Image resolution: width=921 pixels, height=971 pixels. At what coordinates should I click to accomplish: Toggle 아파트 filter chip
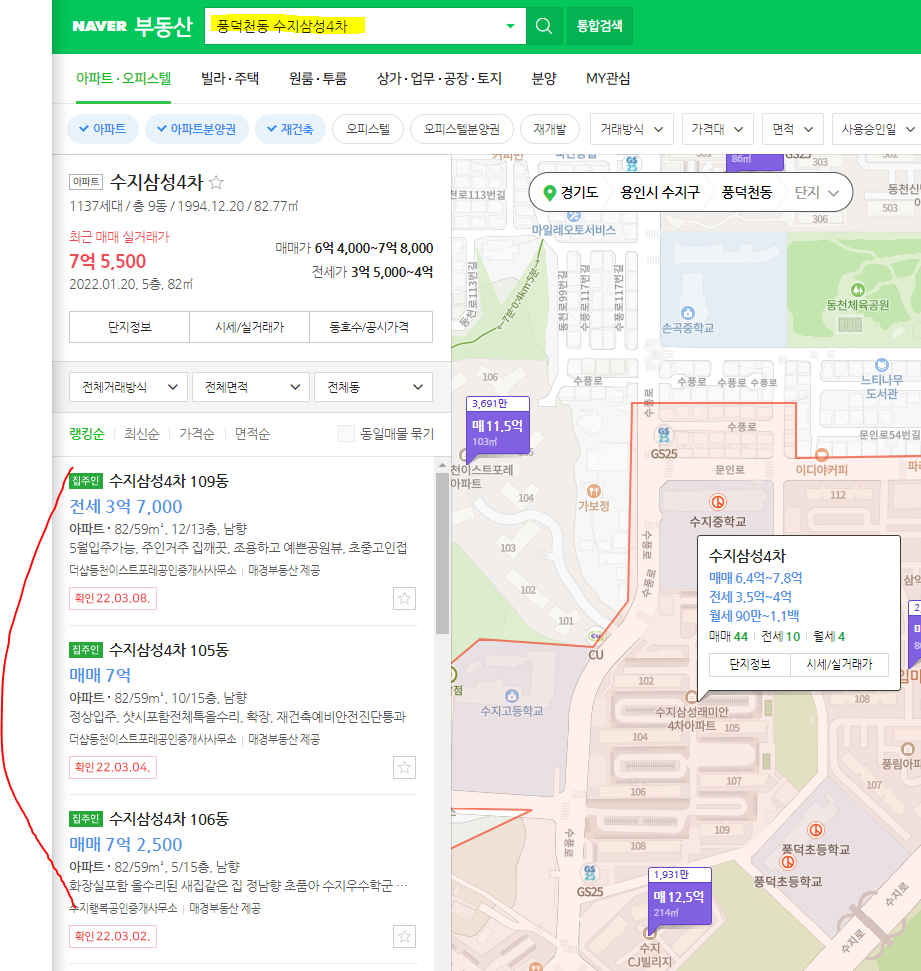click(103, 129)
